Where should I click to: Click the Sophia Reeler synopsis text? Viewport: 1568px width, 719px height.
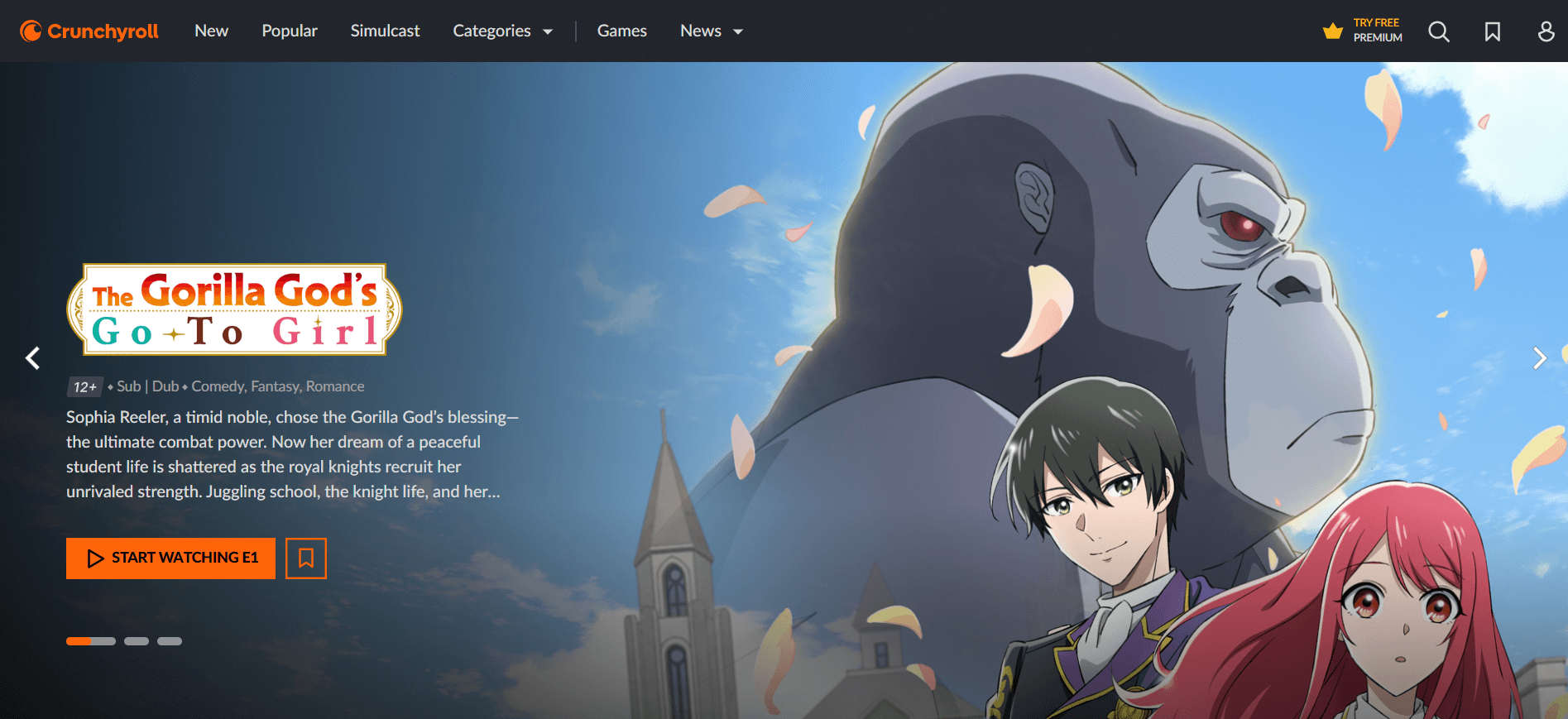292,454
